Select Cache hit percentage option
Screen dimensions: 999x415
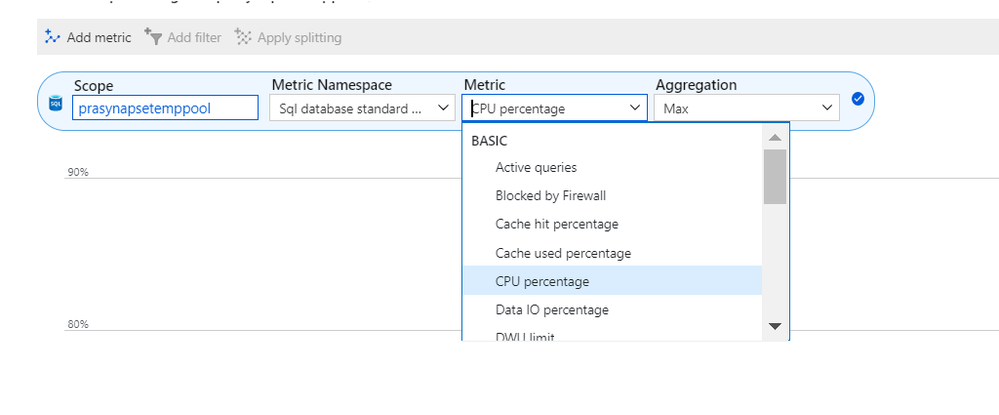tap(556, 224)
